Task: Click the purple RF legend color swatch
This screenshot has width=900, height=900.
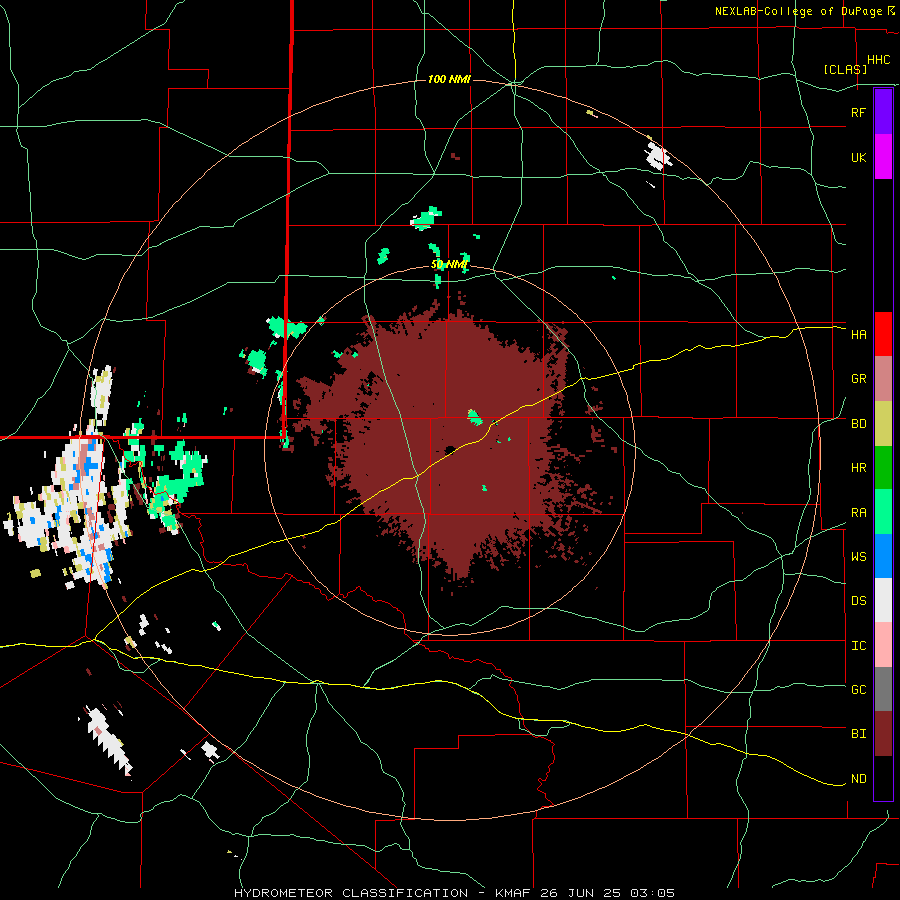Action: click(883, 112)
